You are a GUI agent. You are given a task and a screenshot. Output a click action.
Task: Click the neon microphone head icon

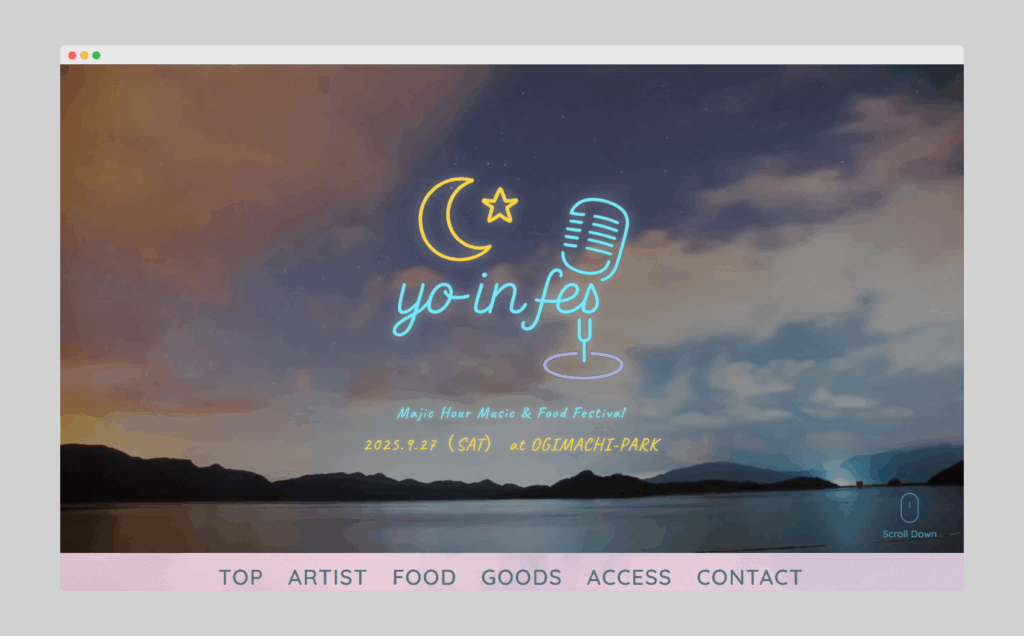click(595, 238)
